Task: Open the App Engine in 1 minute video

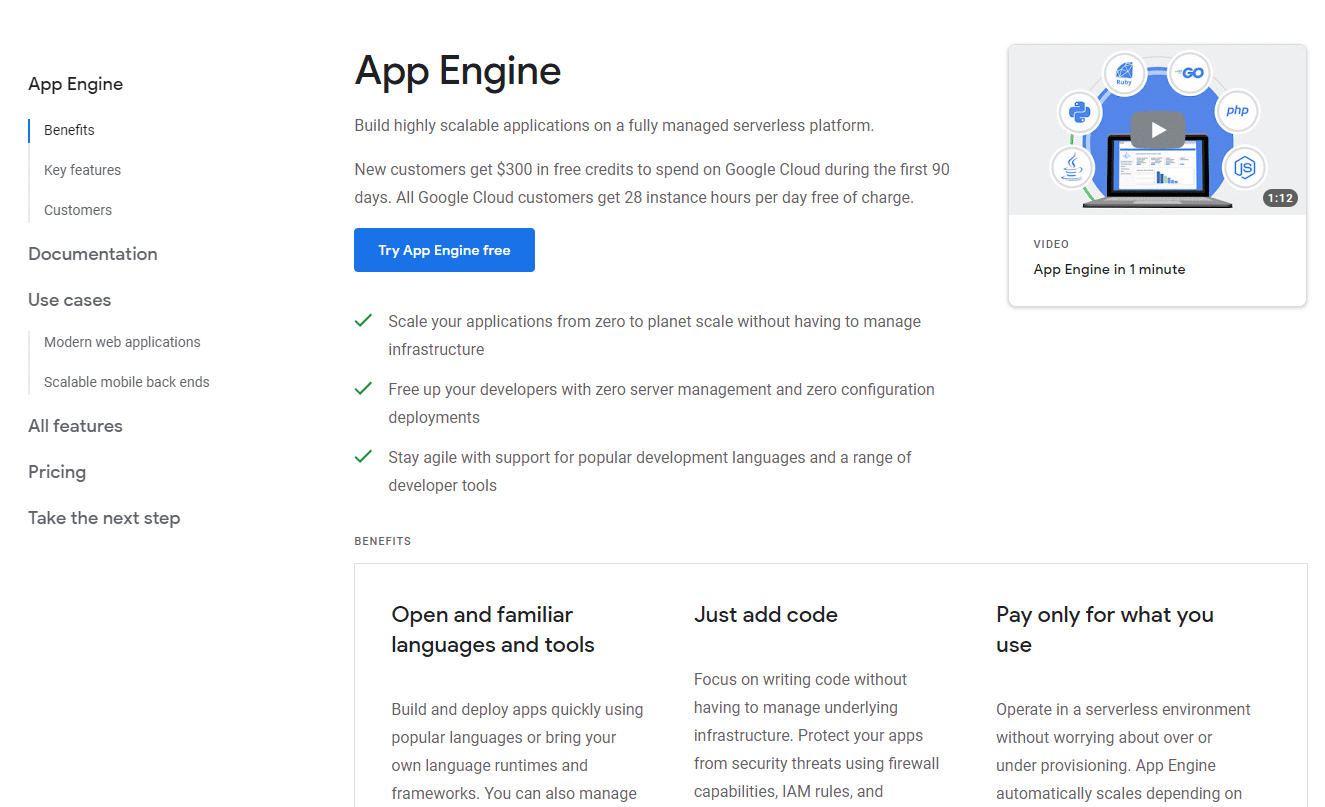Action: (x=1109, y=269)
